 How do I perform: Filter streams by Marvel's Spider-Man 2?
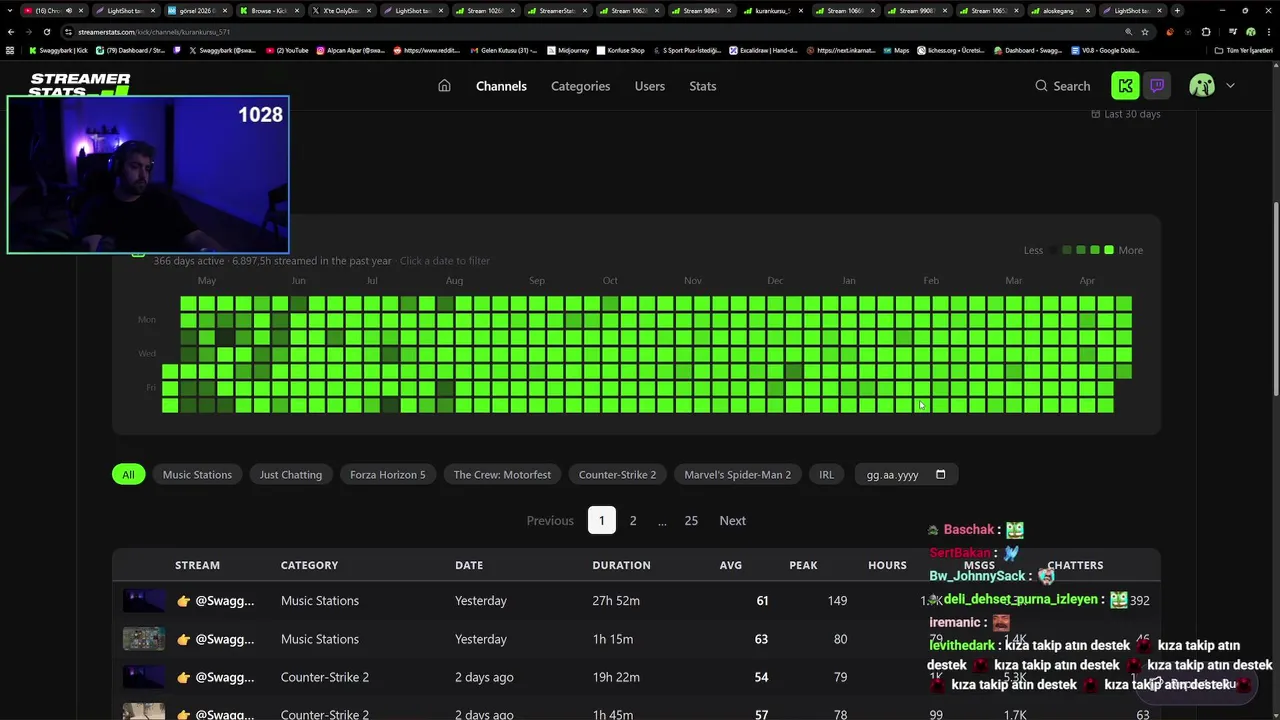click(x=737, y=475)
